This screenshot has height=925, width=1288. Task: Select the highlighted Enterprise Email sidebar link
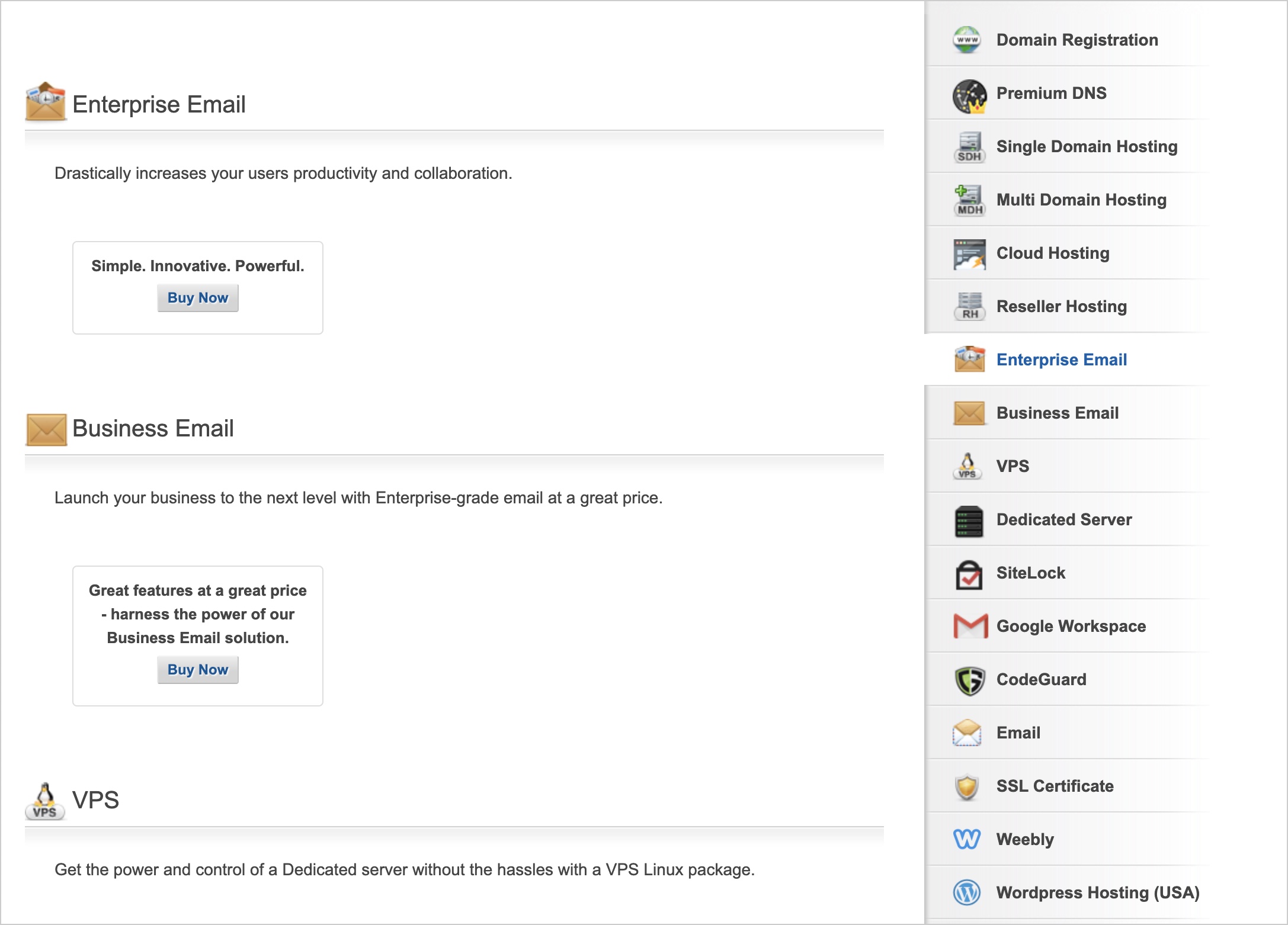tap(1061, 359)
